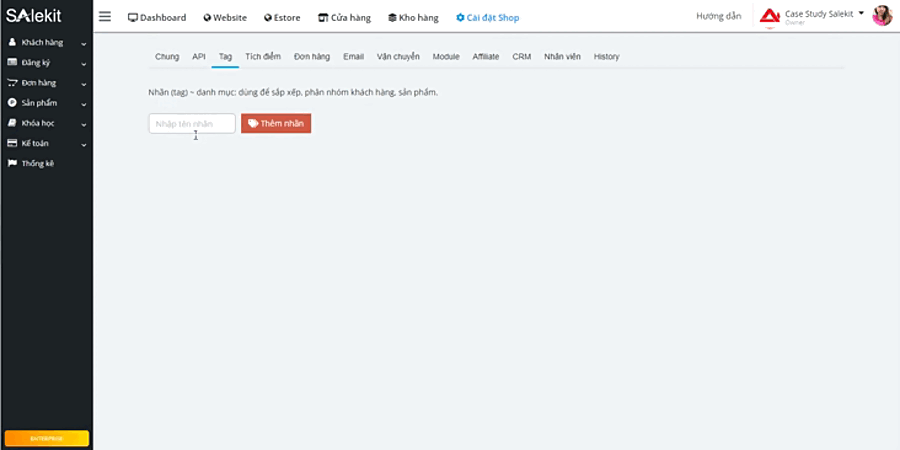900x450 pixels.
Task: Click the Kế toán card icon
Action: point(12,143)
